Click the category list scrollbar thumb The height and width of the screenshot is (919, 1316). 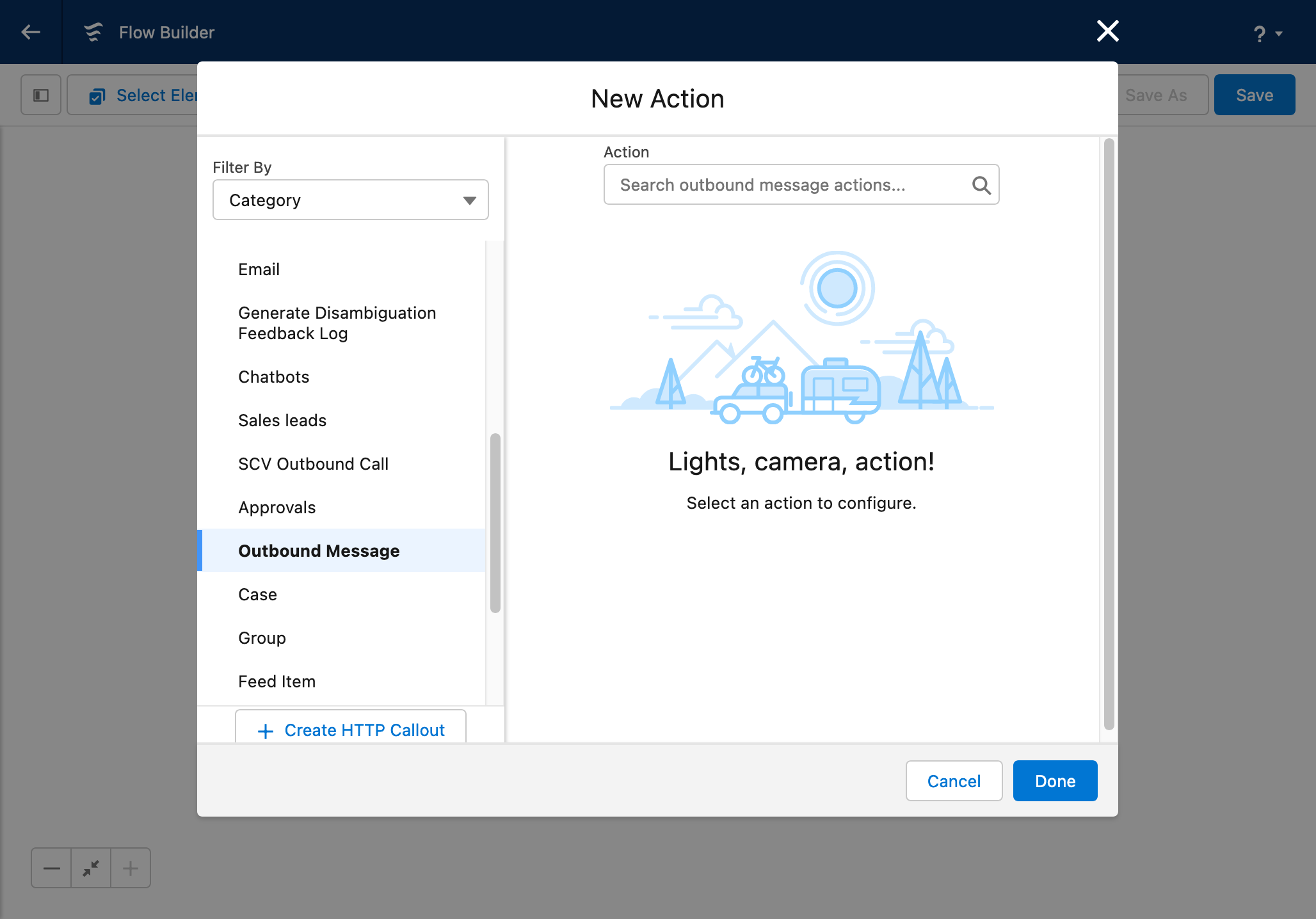click(x=495, y=522)
